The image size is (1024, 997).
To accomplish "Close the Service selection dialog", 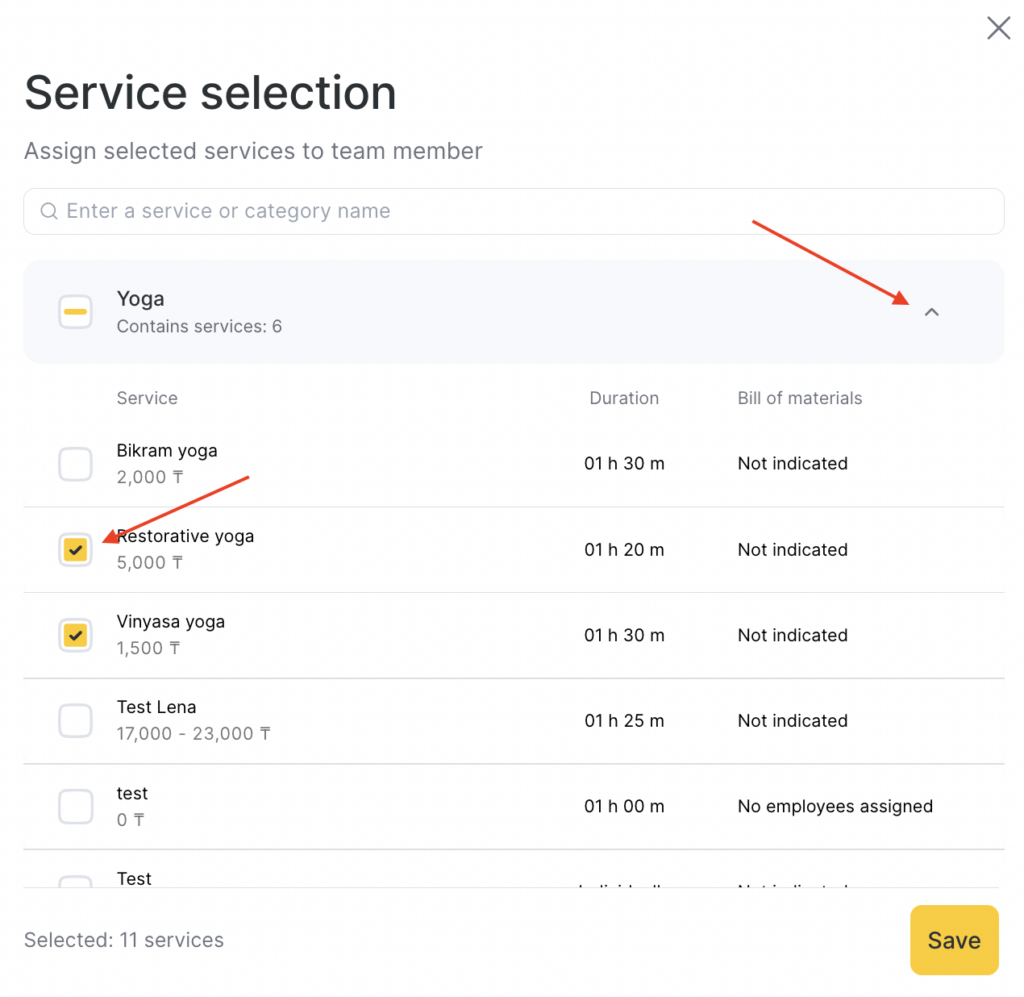I will (x=998, y=28).
